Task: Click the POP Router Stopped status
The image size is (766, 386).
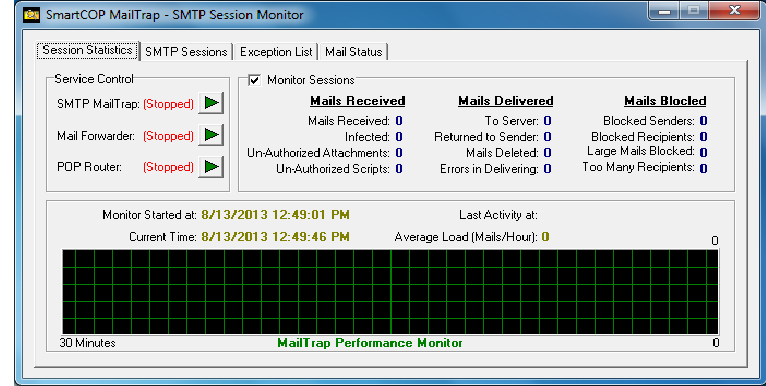Action: [169, 167]
